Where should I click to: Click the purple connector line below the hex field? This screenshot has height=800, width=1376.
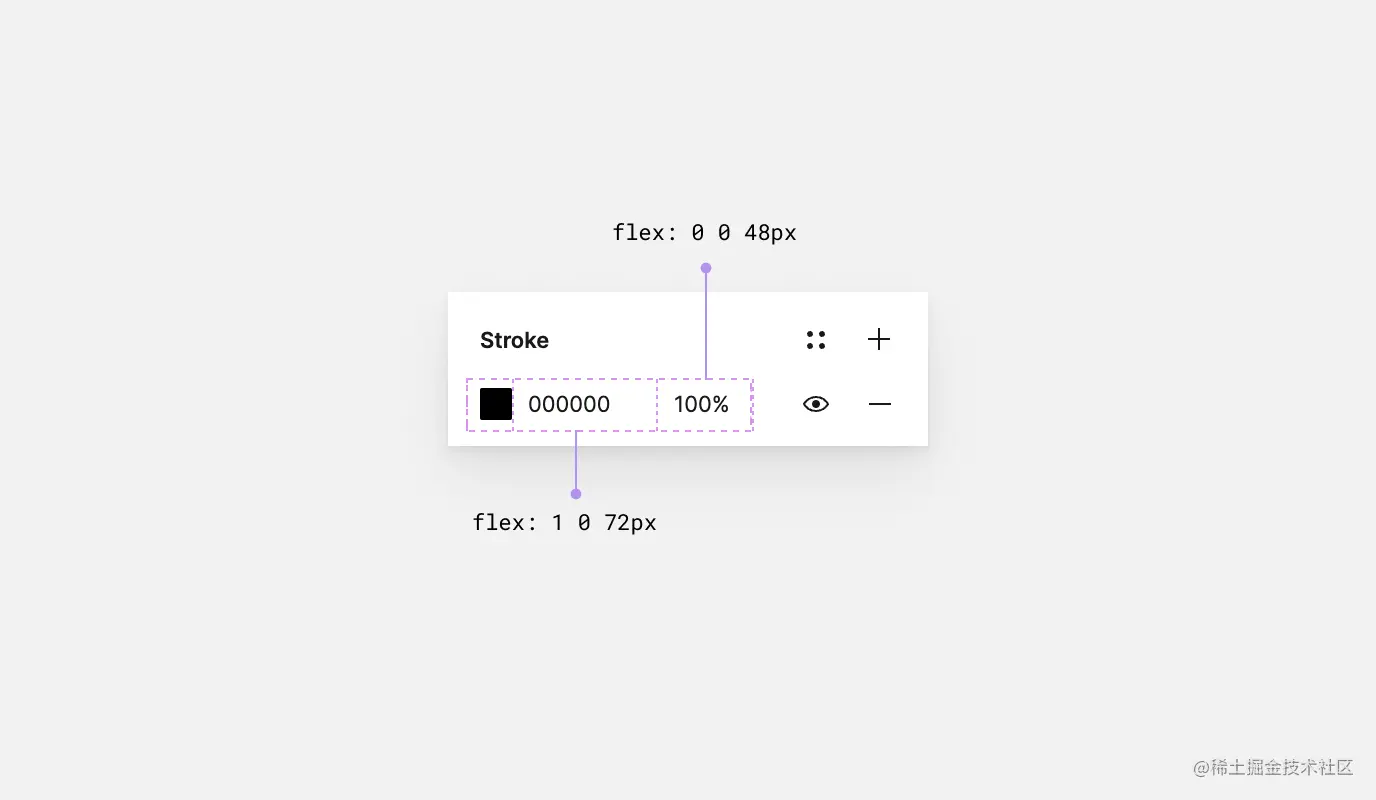pos(576,462)
